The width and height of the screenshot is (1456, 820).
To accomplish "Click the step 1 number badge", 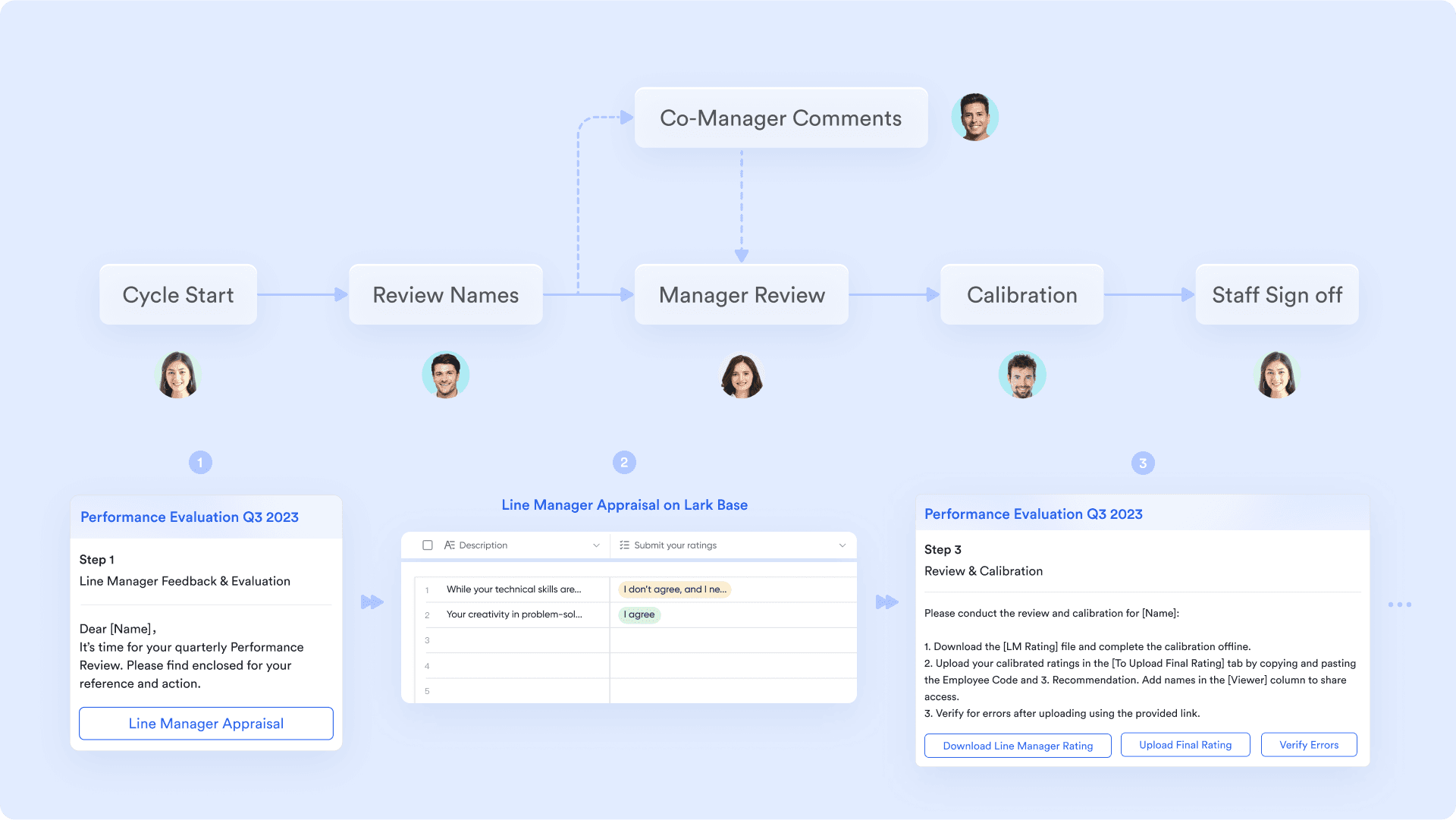I will 200,462.
